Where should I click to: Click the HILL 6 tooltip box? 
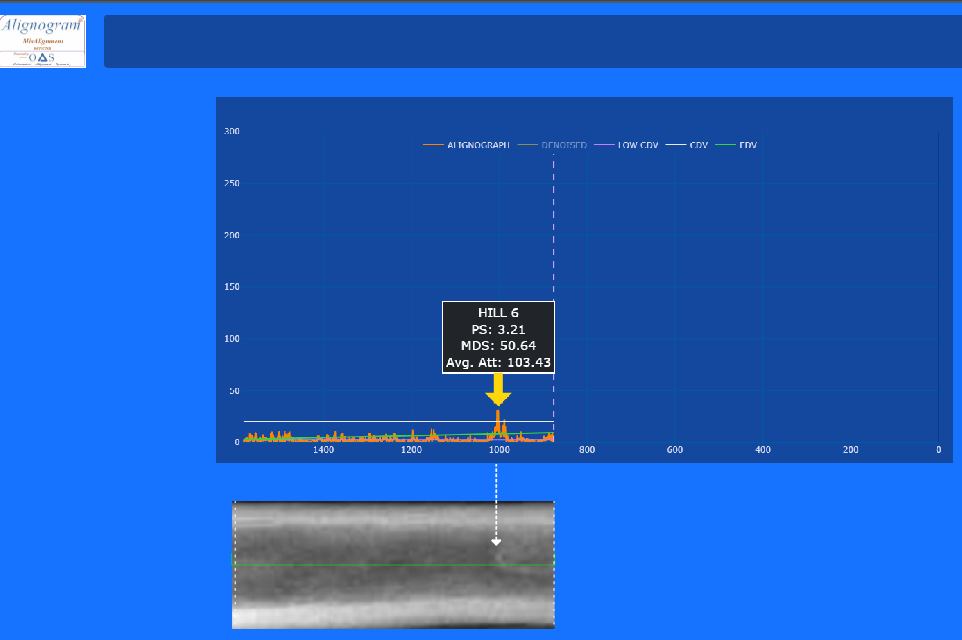click(498, 337)
